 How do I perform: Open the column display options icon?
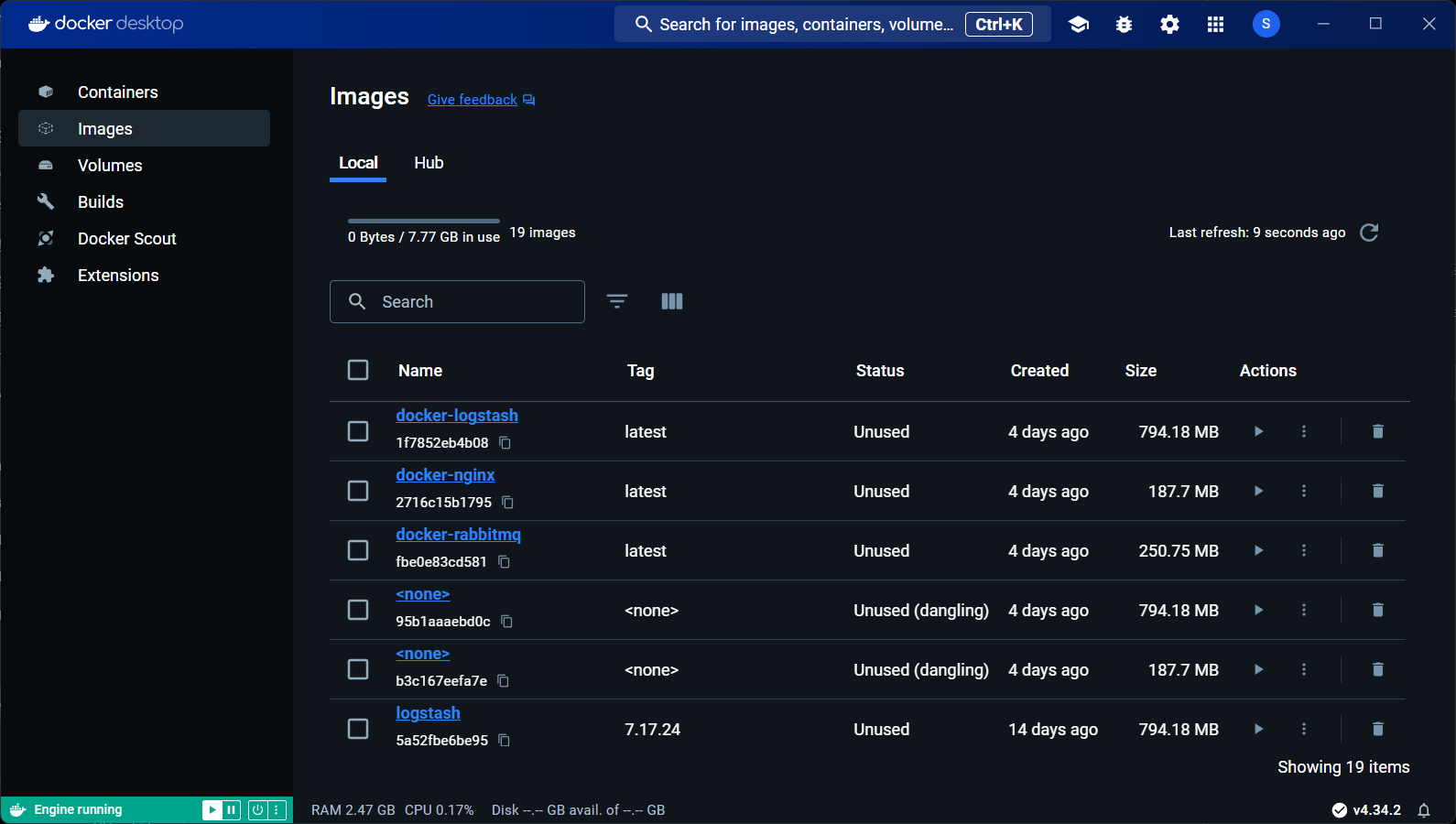[672, 301]
